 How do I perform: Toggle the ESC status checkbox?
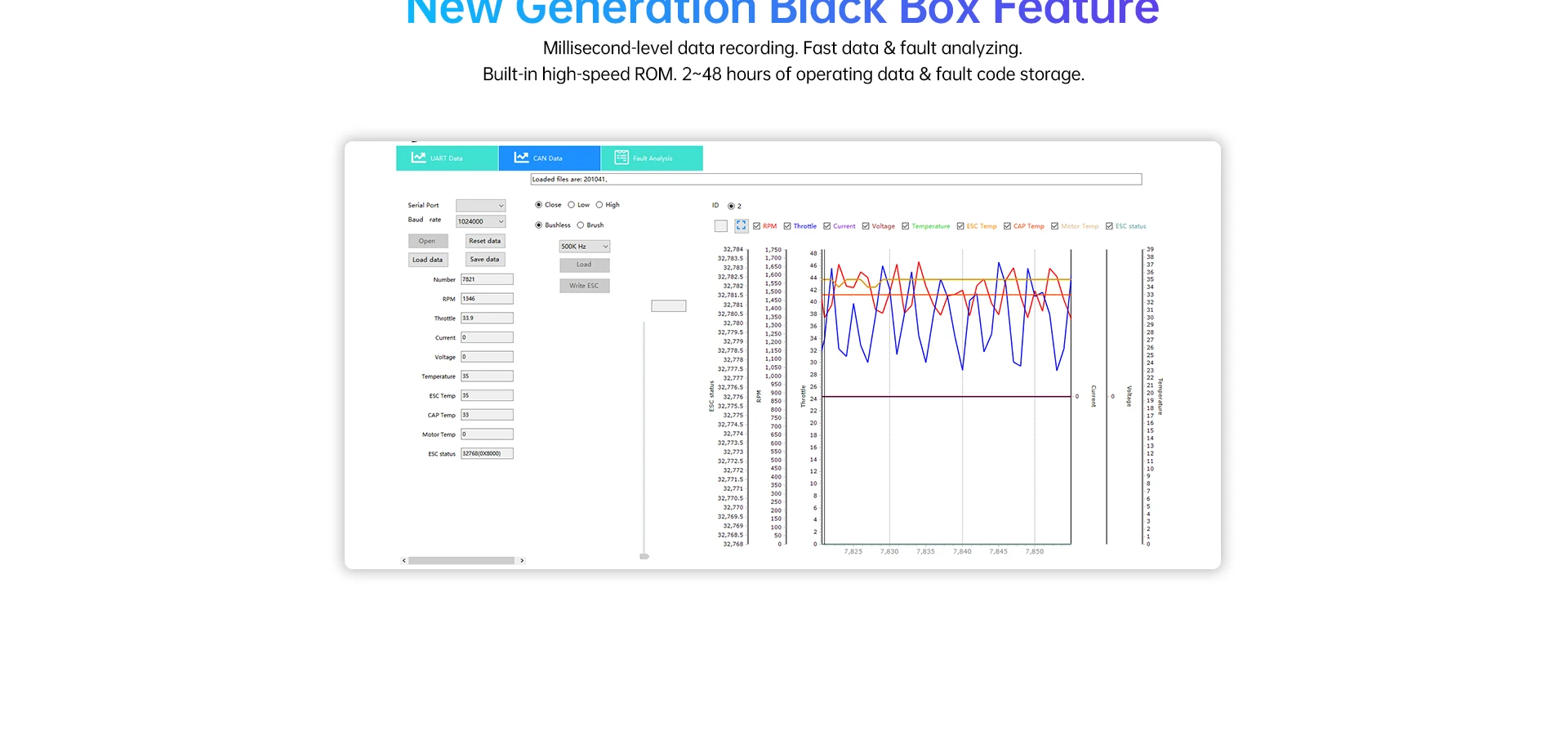pyautogui.click(x=1109, y=226)
